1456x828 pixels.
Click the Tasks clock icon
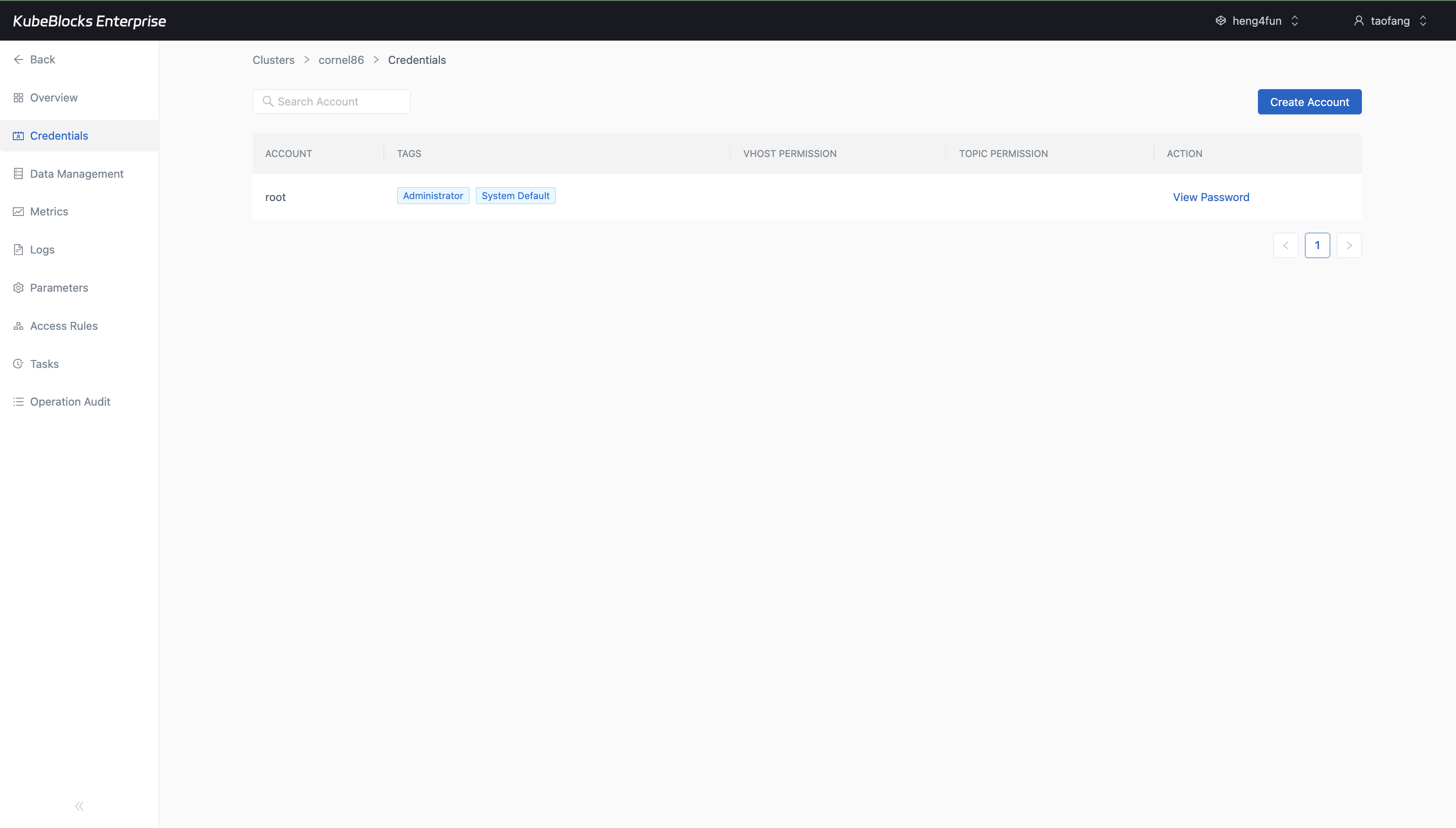18,364
